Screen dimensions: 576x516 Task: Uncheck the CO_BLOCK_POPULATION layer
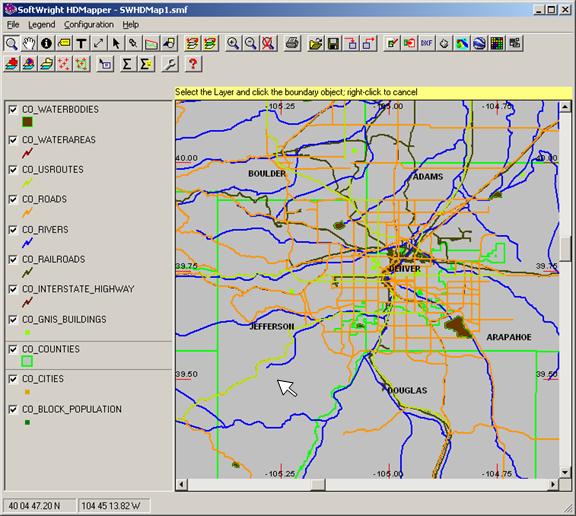pos(13,409)
